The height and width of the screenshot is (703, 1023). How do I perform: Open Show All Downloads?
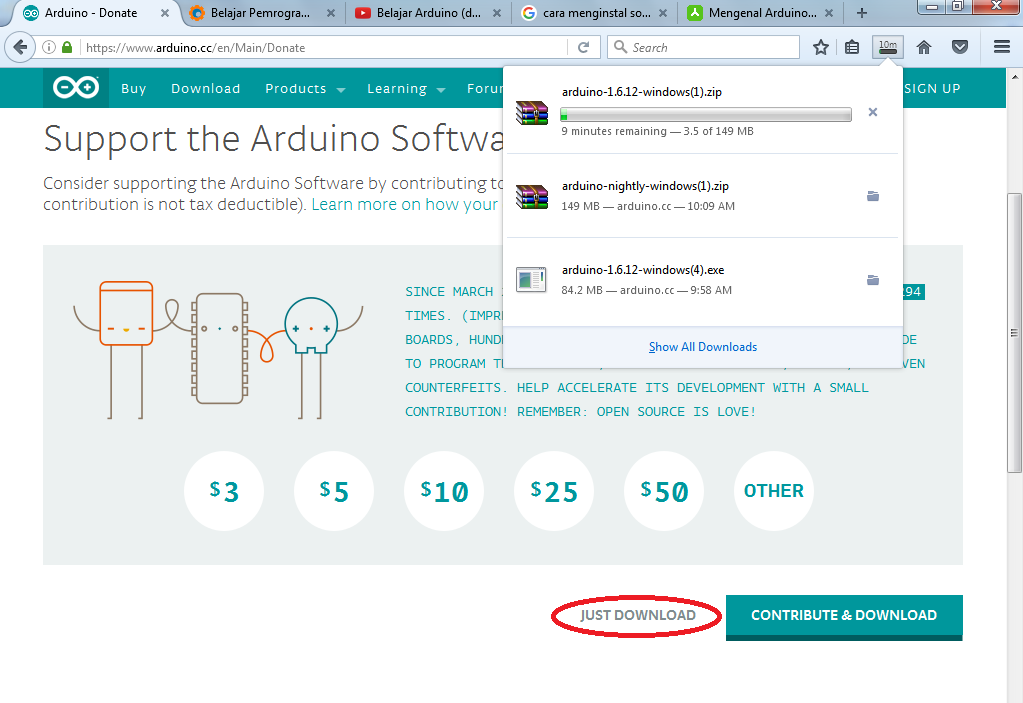(702, 346)
